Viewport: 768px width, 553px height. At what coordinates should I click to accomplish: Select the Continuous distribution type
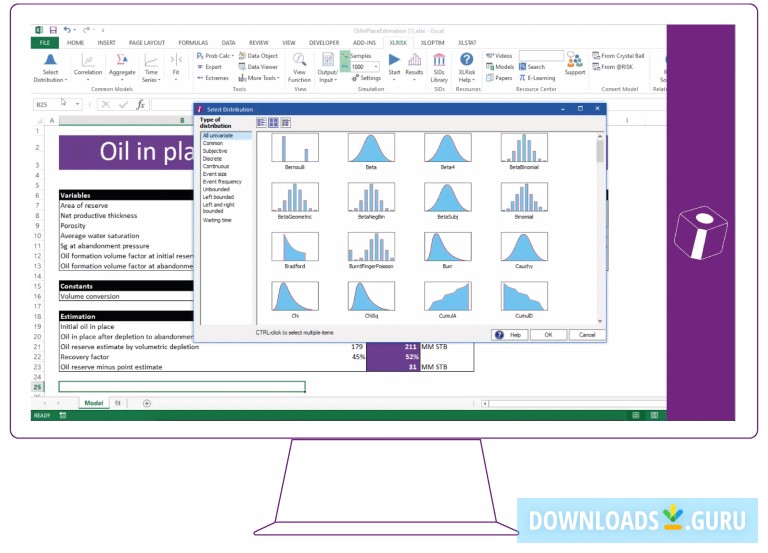[x=216, y=167]
